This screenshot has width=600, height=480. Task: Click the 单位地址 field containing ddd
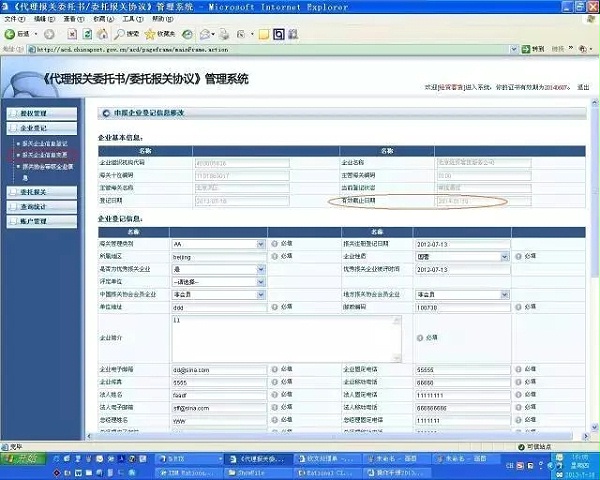tap(219, 308)
